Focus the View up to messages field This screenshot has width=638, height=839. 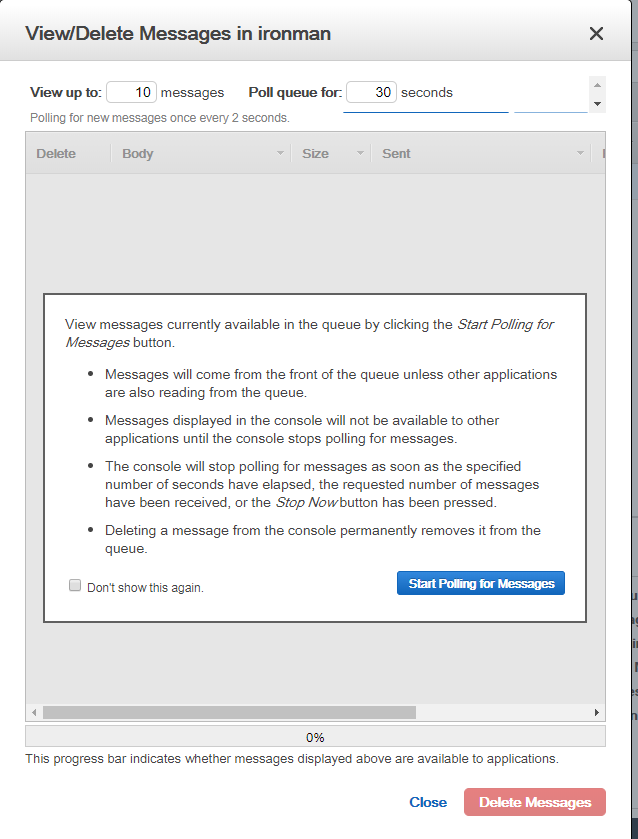(x=131, y=92)
